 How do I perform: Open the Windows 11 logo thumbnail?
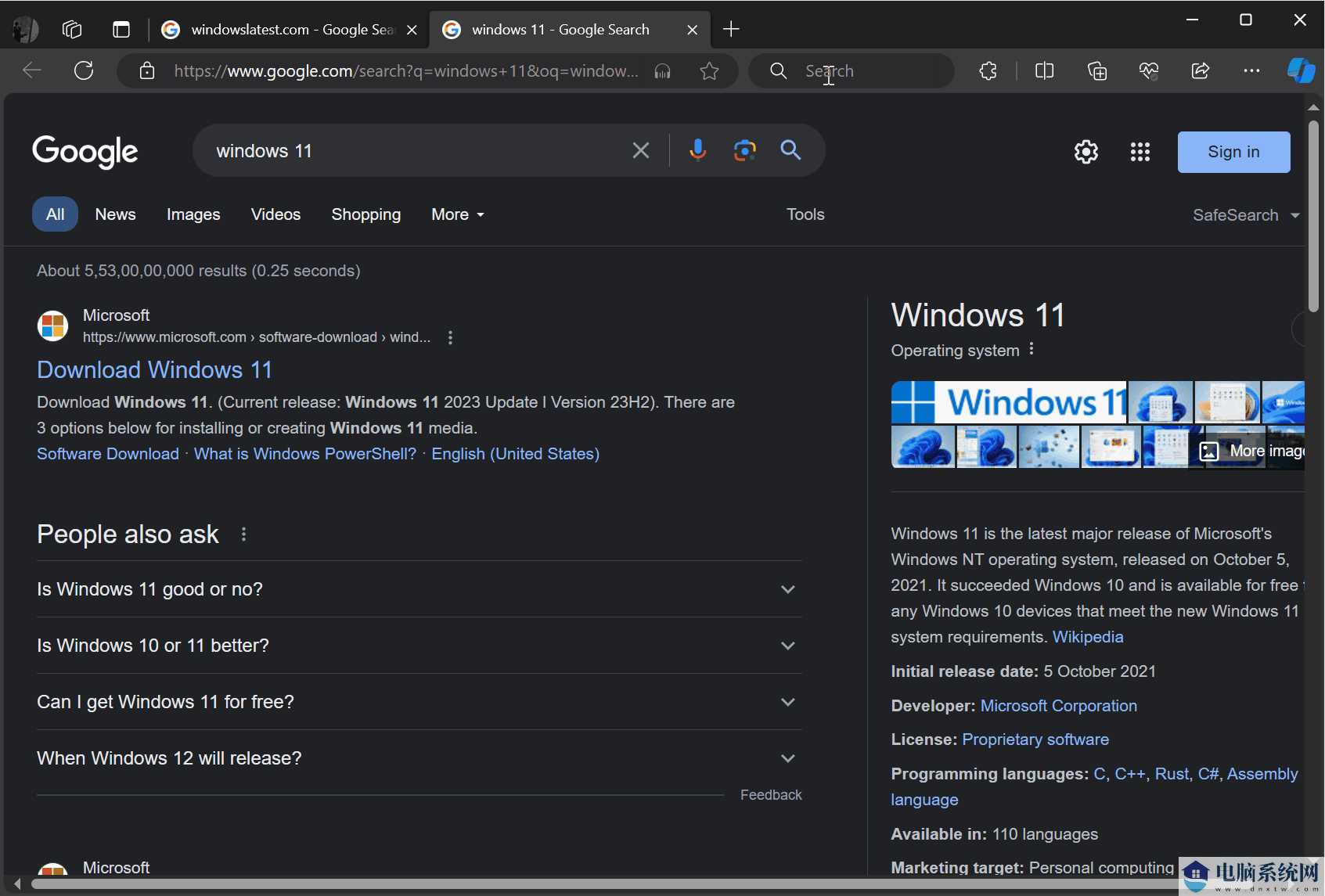(x=1009, y=402)
